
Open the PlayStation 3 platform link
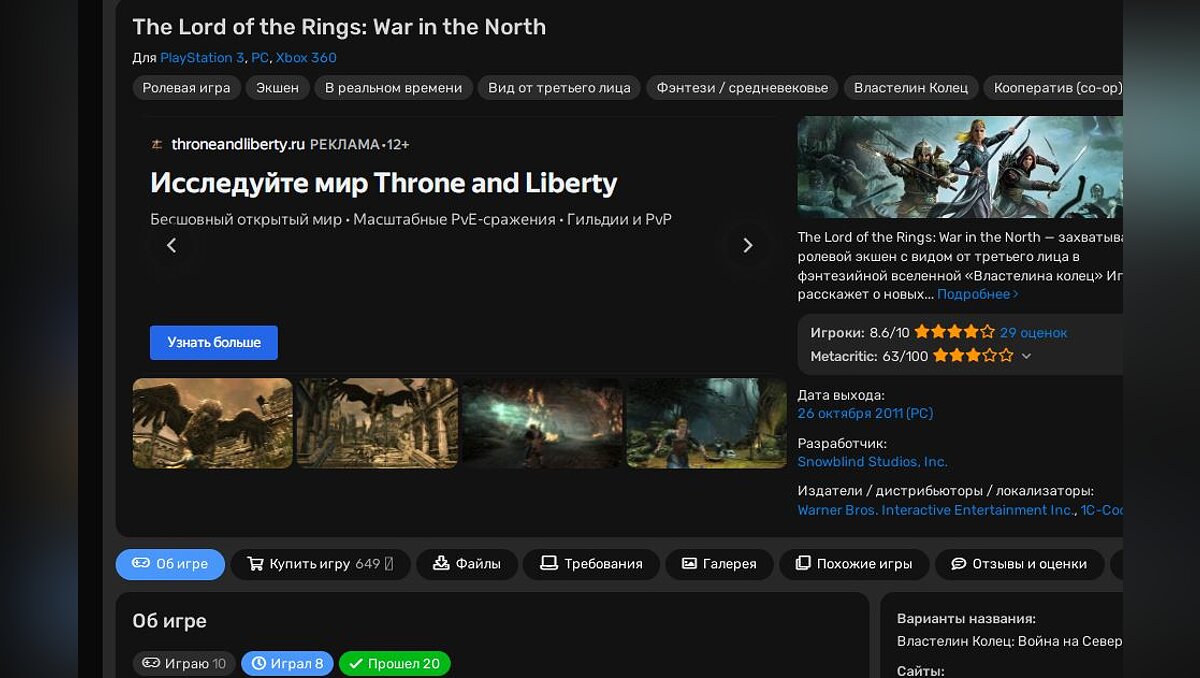[x=202, y=58]
